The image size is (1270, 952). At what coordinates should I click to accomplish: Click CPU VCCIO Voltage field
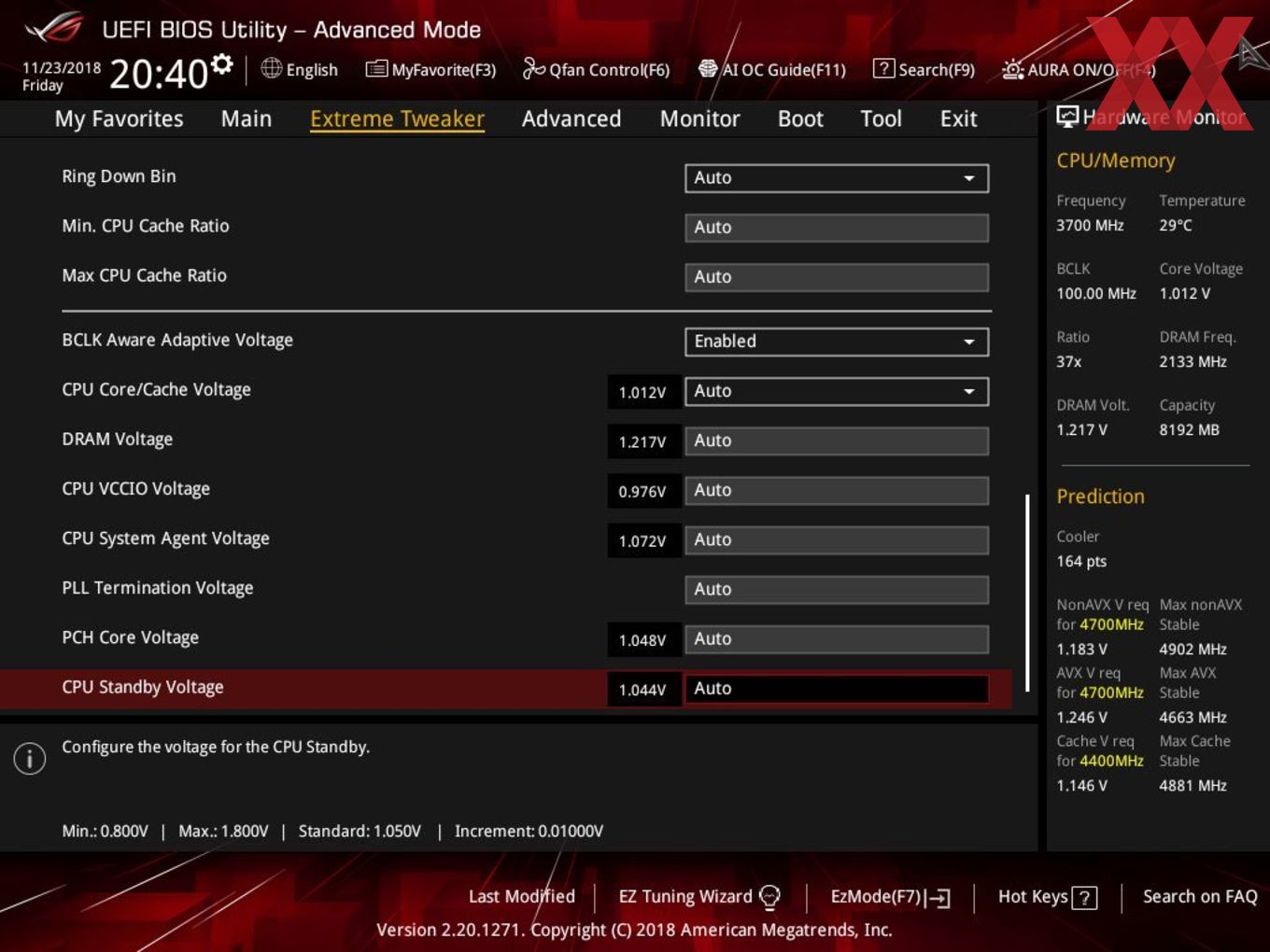pyautogui.click(x=837, y=490)
